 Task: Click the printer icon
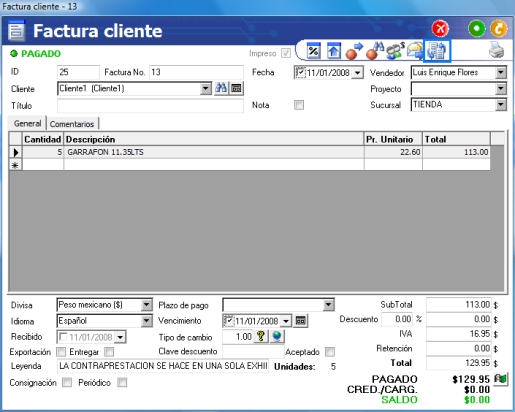pos(496,50)
